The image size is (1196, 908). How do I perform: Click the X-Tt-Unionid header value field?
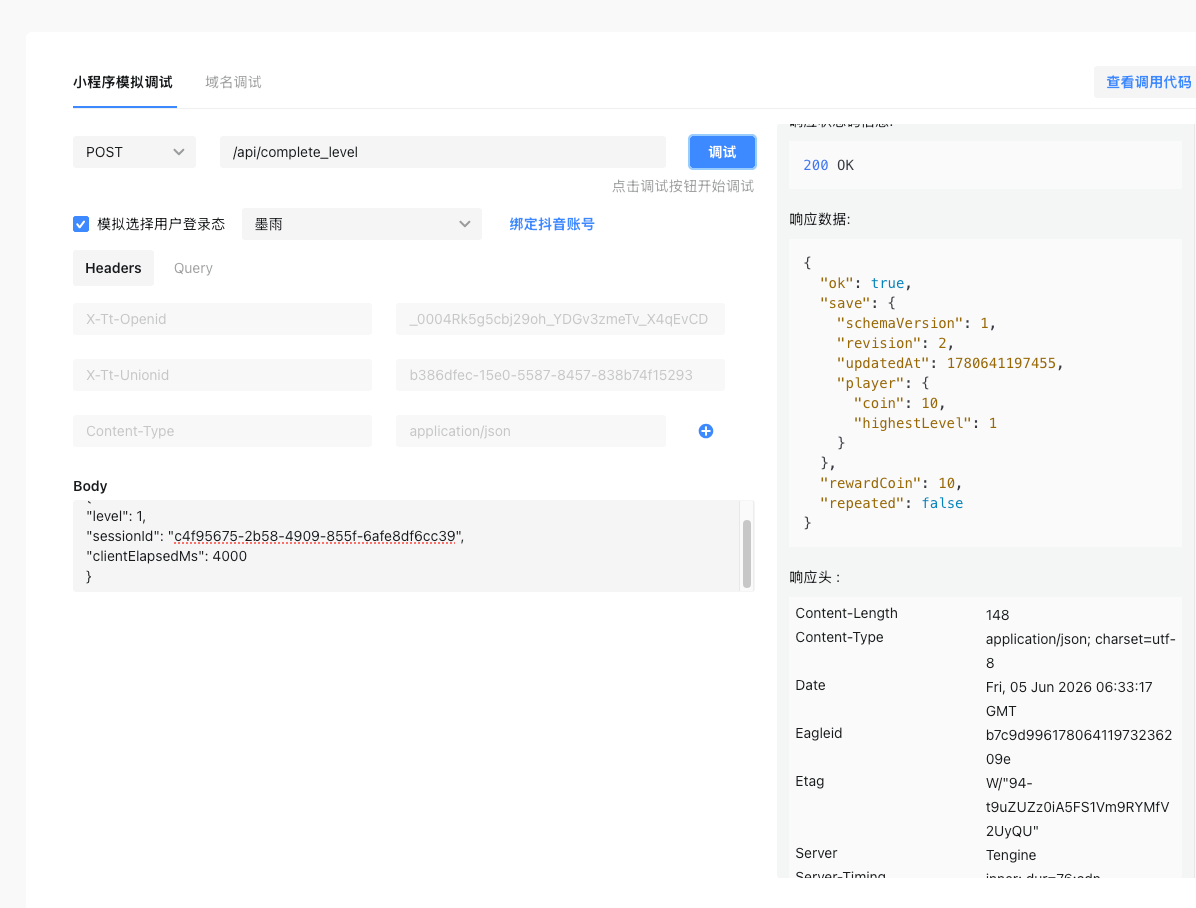560,375
